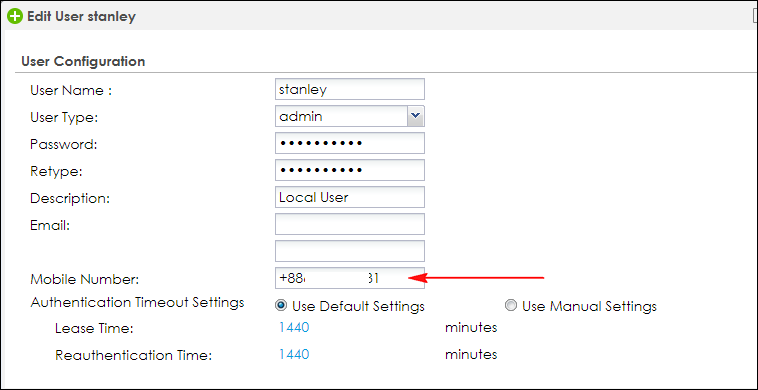
Task: Click the Authentication Timeout Settings label
Action: tap(137, 303)
